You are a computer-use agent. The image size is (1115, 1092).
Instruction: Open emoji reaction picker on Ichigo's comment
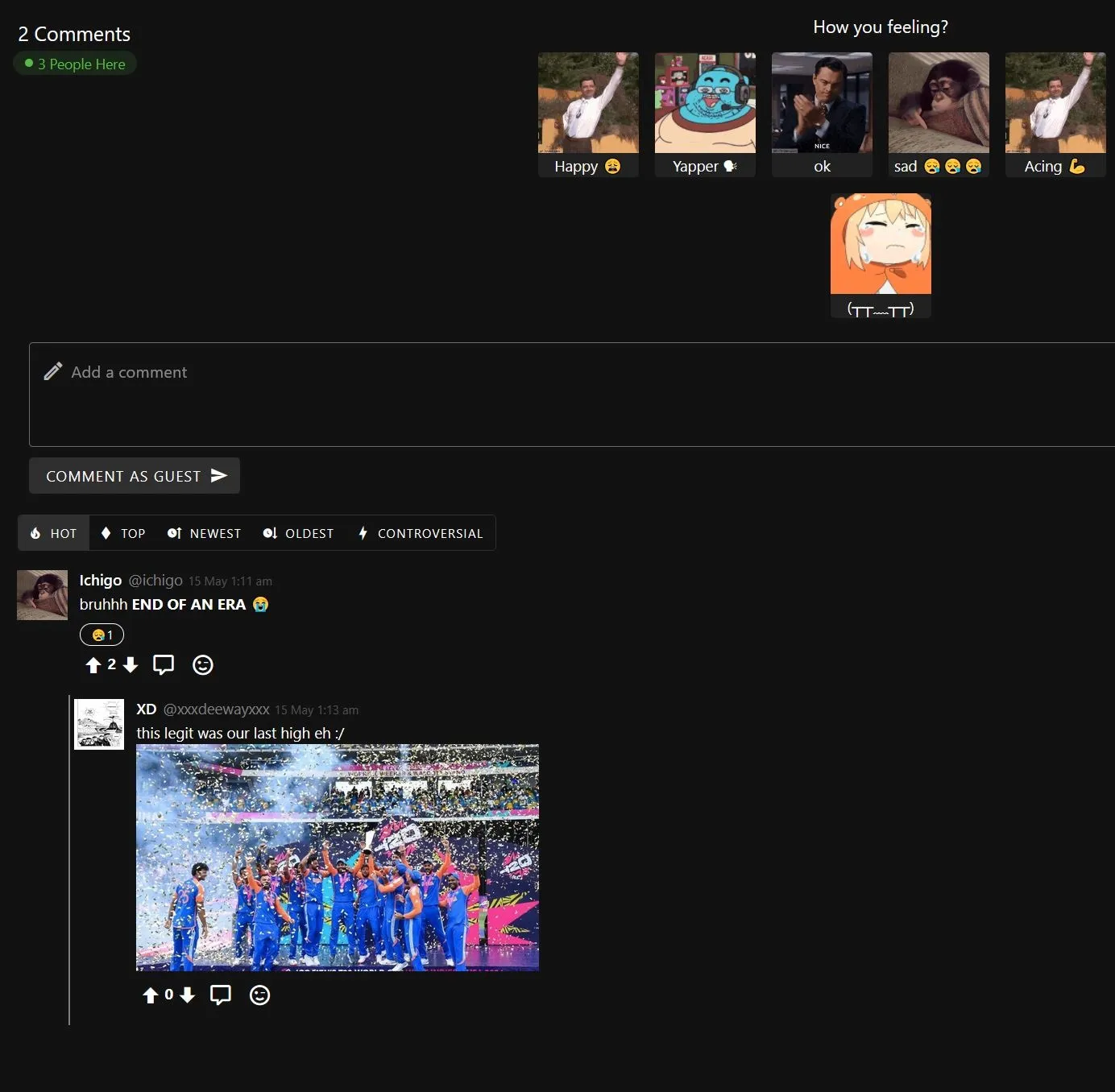202,664
